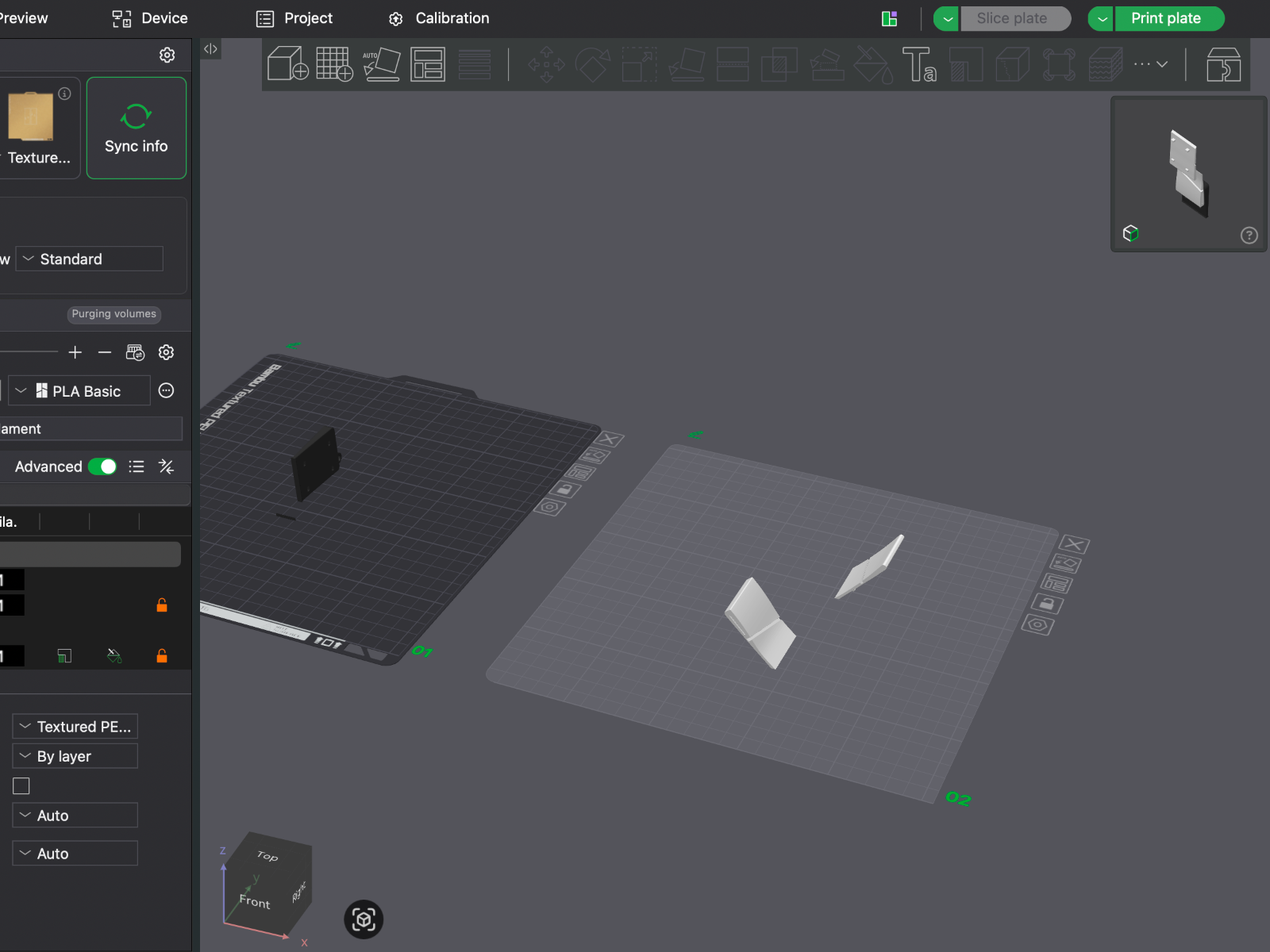Select the Move gizmo tool
Viewport: 1270px width, 952px height.
pos(546,64)
